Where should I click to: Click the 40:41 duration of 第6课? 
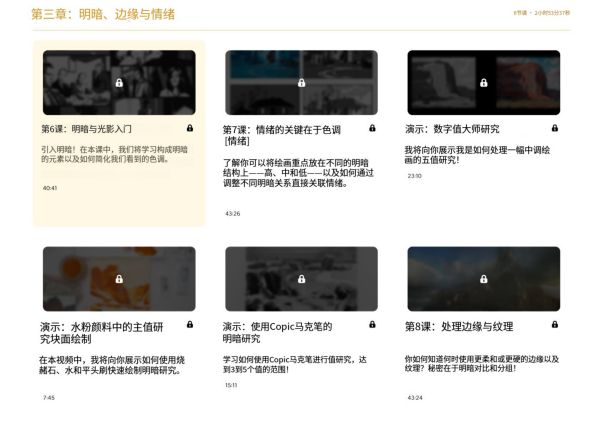click(50, 188)
